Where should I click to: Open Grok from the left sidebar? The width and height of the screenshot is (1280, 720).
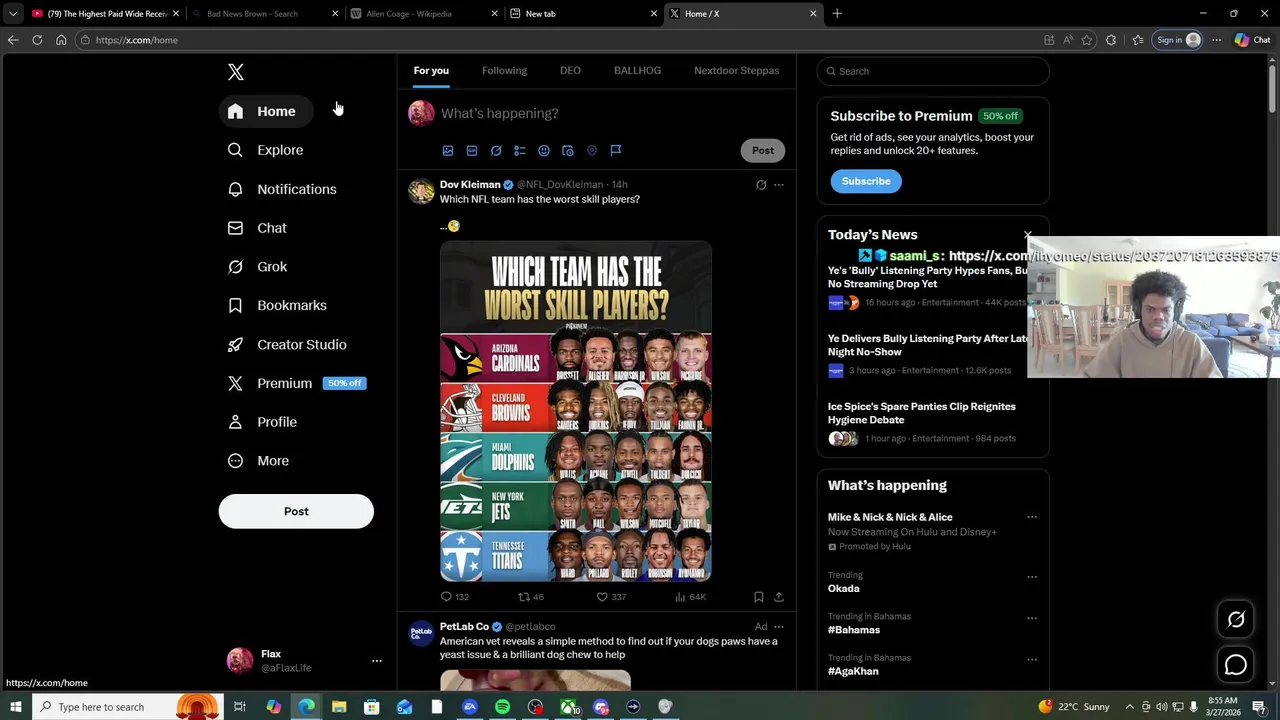point(258,267)
